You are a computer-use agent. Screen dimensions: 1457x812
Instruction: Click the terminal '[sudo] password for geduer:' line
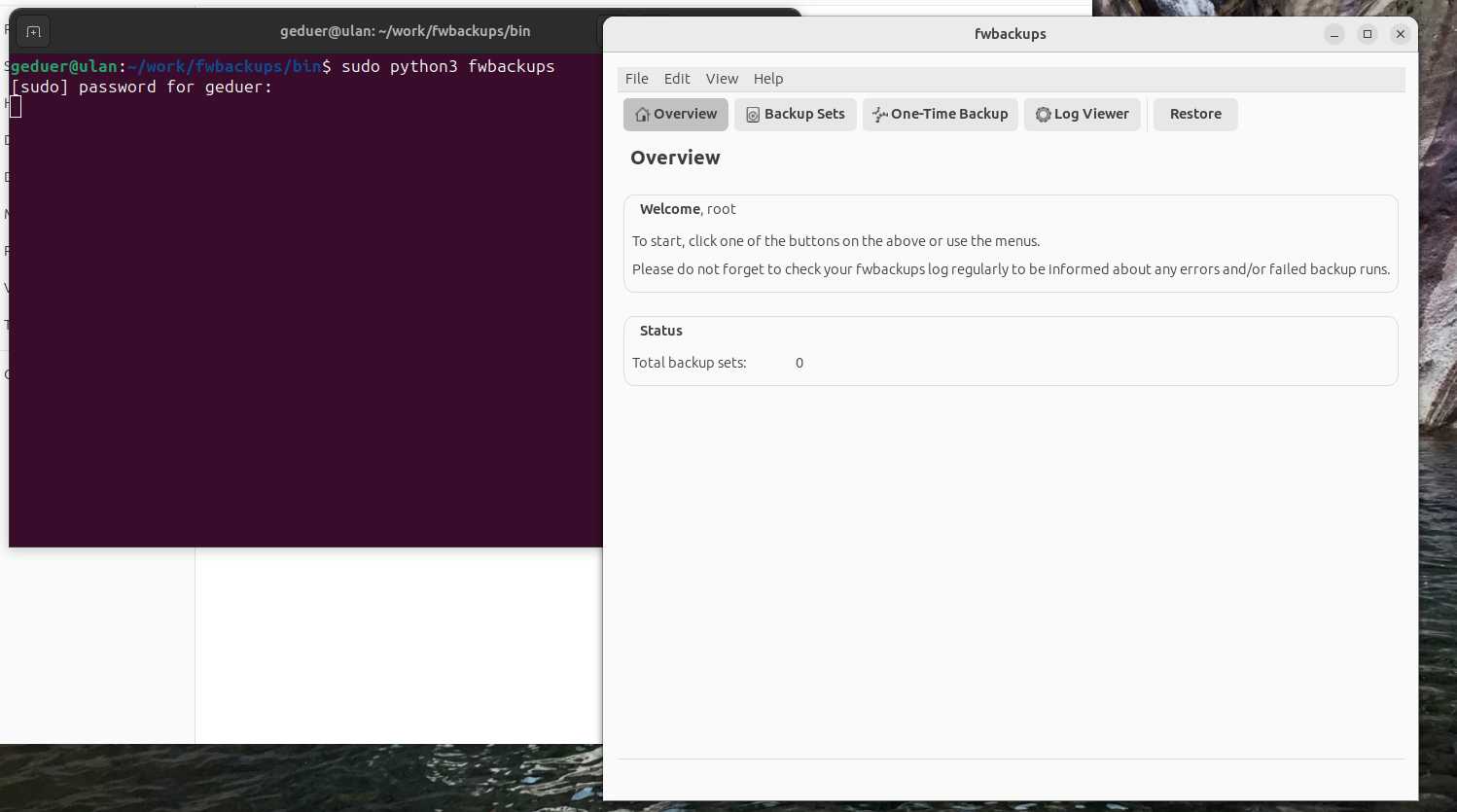click(x=142, y=88)
